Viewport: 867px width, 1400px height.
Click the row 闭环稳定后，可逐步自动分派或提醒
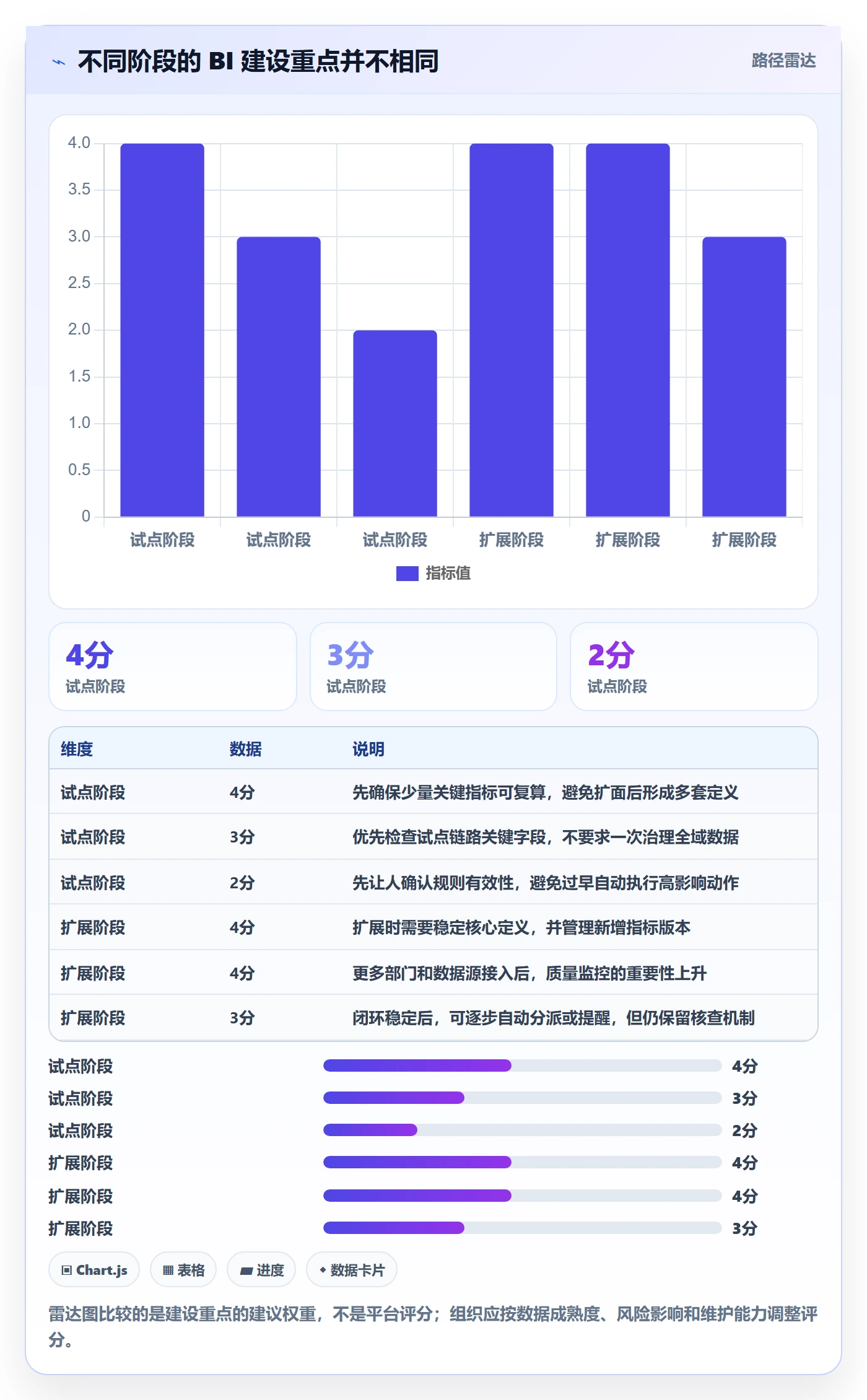point(434,1018)
